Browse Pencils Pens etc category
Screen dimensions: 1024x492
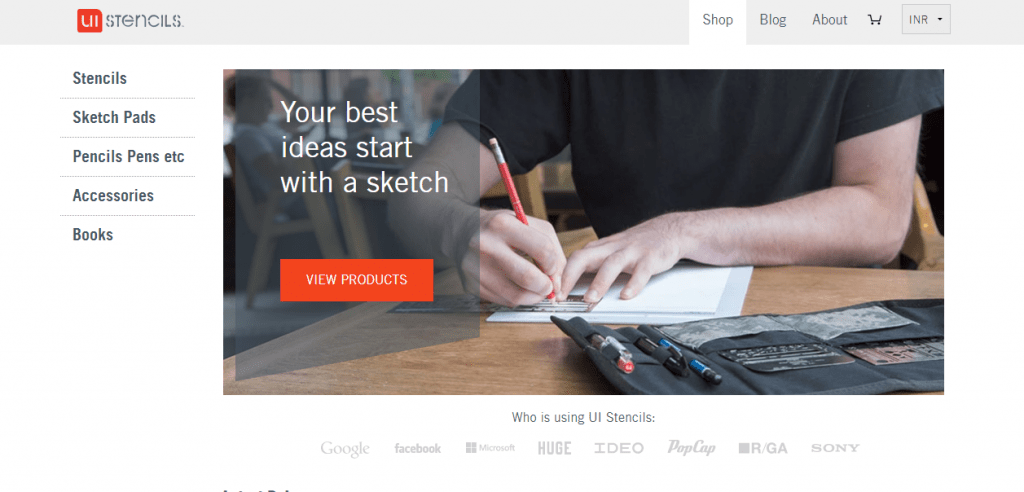[127, 157]
